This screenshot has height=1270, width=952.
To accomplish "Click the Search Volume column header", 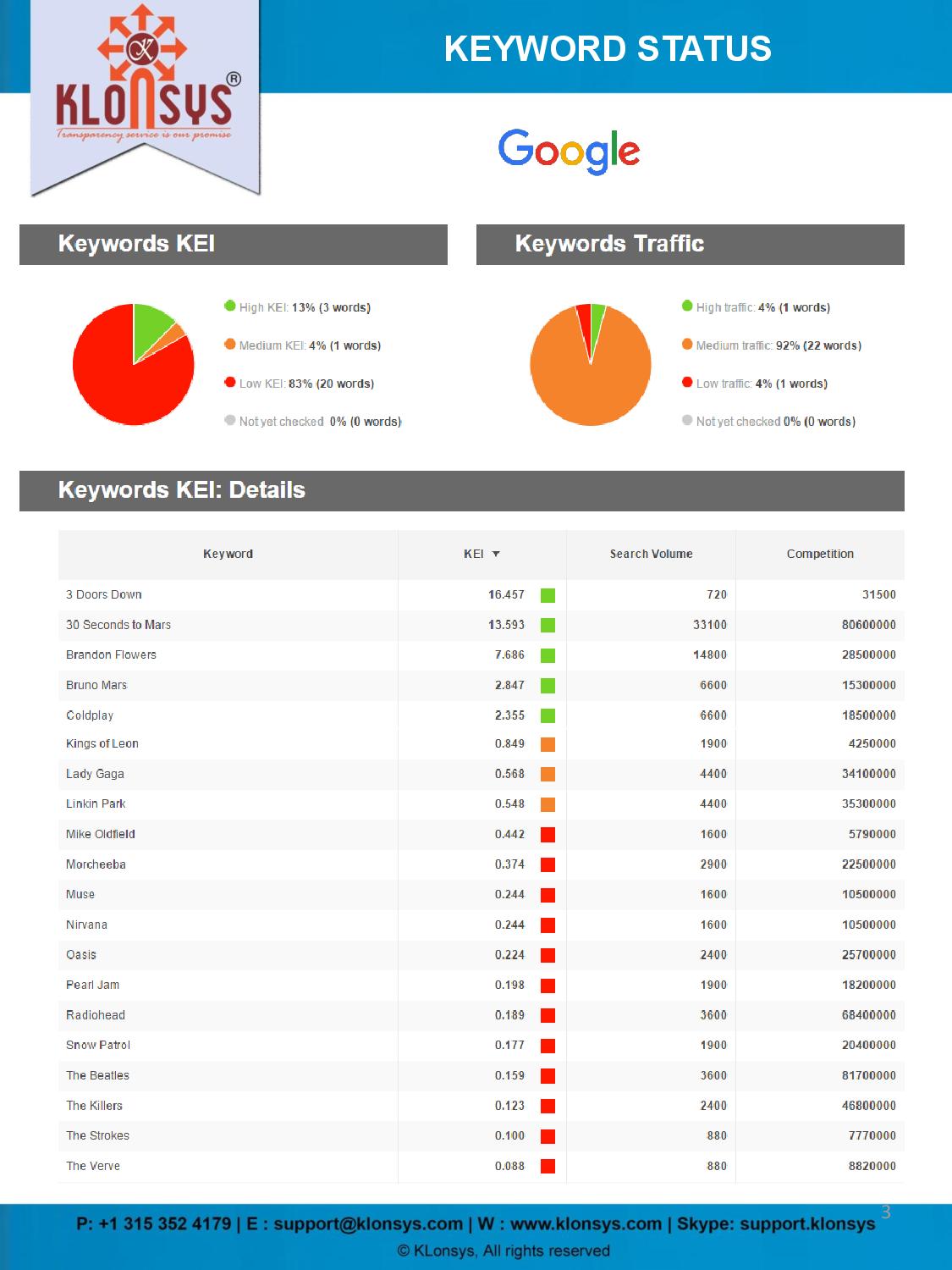I will click(651, 554).
